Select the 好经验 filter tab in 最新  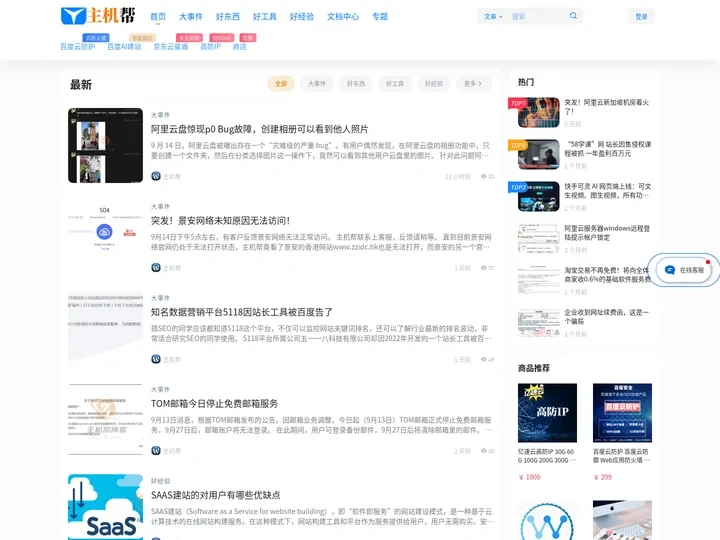(434, 84)
